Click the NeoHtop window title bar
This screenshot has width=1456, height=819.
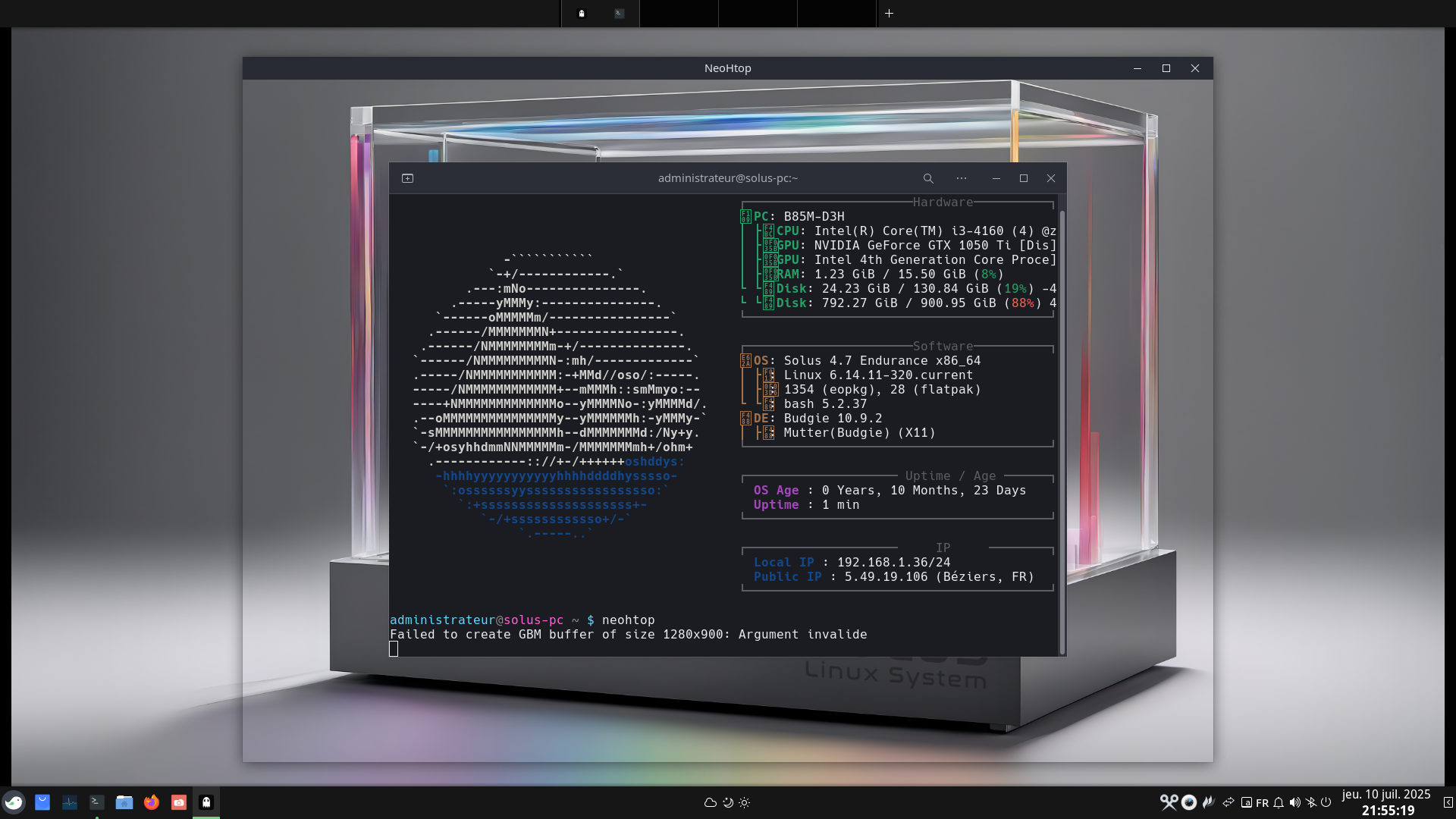[728, 68]
